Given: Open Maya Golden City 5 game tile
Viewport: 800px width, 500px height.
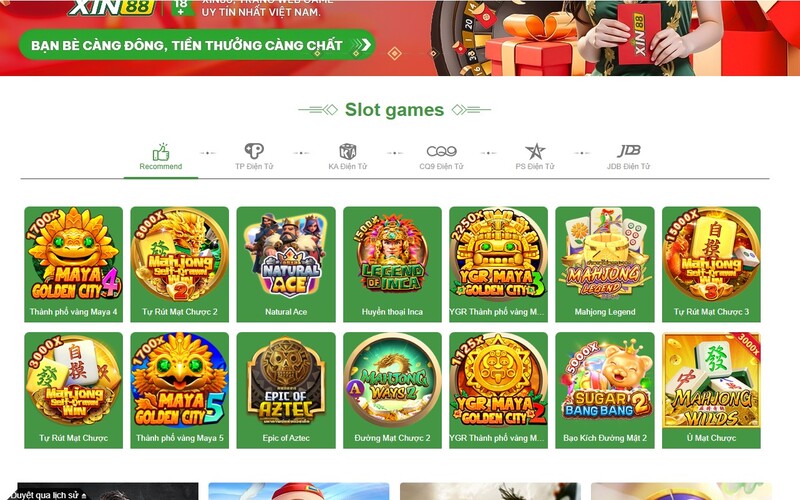Looking at the screenshot, I should click(x=180, y=390).
